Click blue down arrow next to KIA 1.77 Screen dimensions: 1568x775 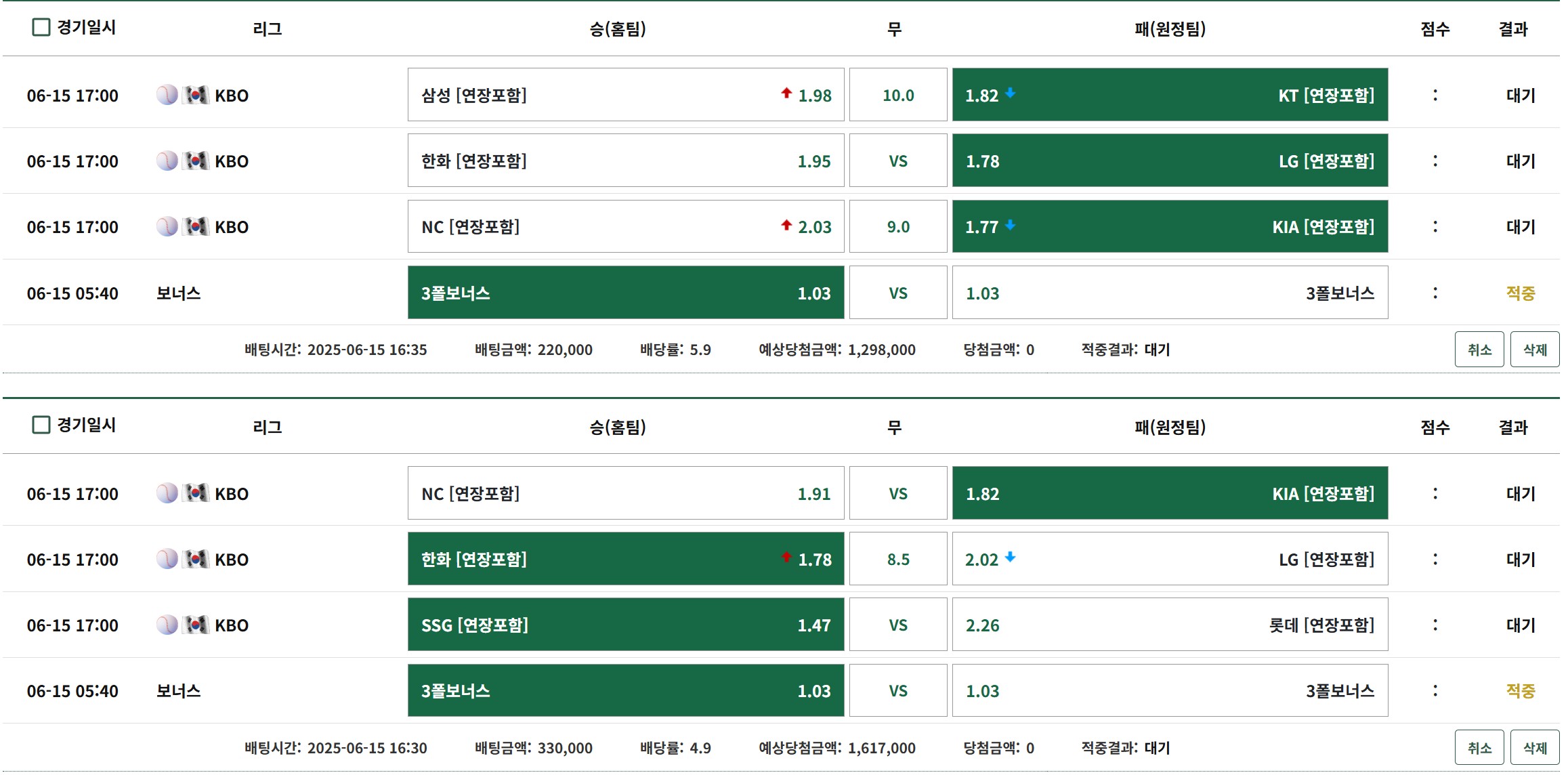click(1010, 225)
